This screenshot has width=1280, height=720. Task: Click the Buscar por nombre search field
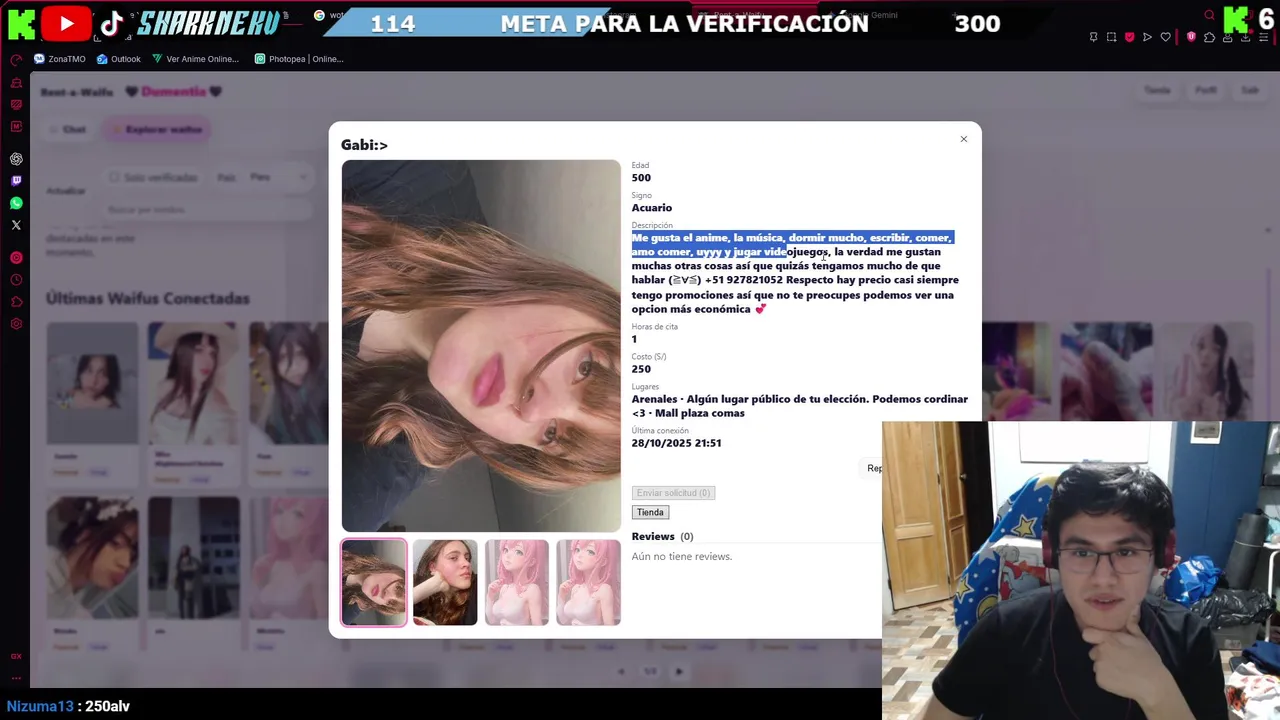pyautogui.click(x=208, y=210)
